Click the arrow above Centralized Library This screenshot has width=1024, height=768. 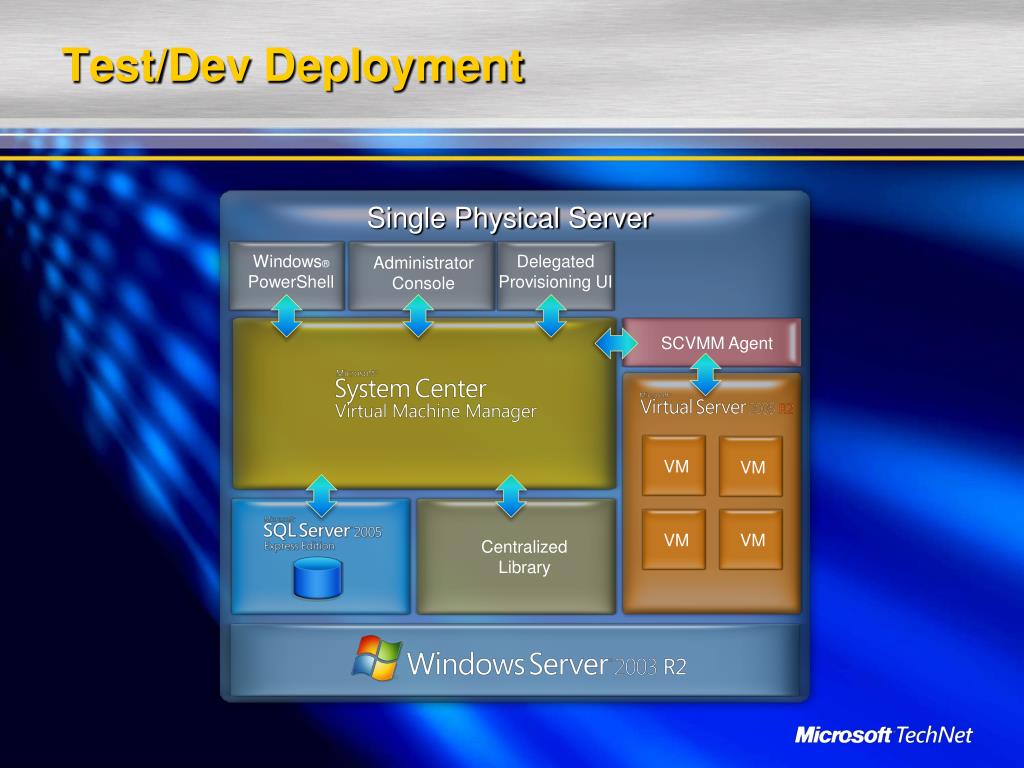(511, 496)
